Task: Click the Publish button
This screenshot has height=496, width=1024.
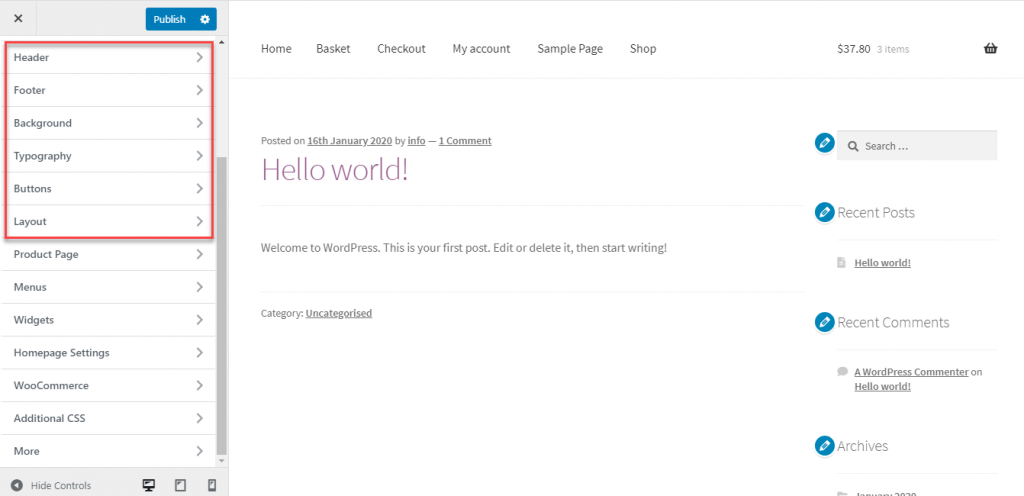Action: (169, 20)
